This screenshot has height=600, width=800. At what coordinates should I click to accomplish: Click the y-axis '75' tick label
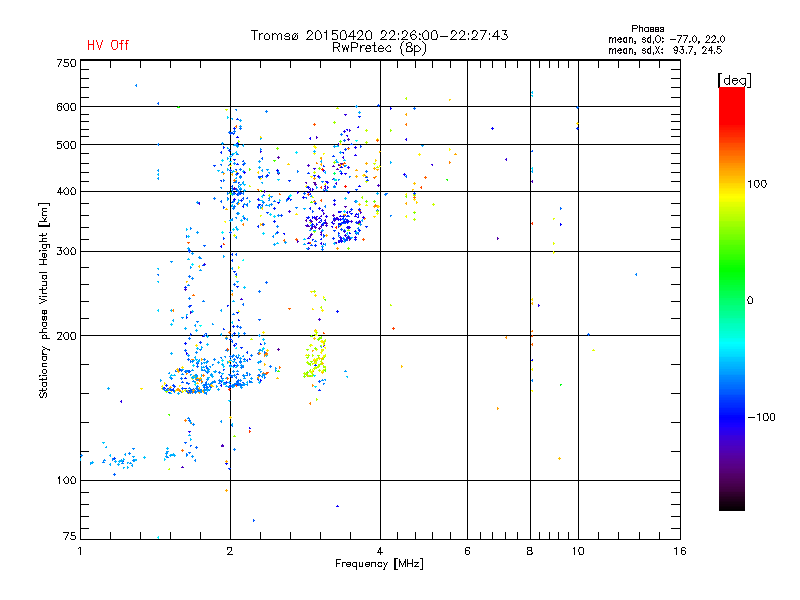[70, 536]
